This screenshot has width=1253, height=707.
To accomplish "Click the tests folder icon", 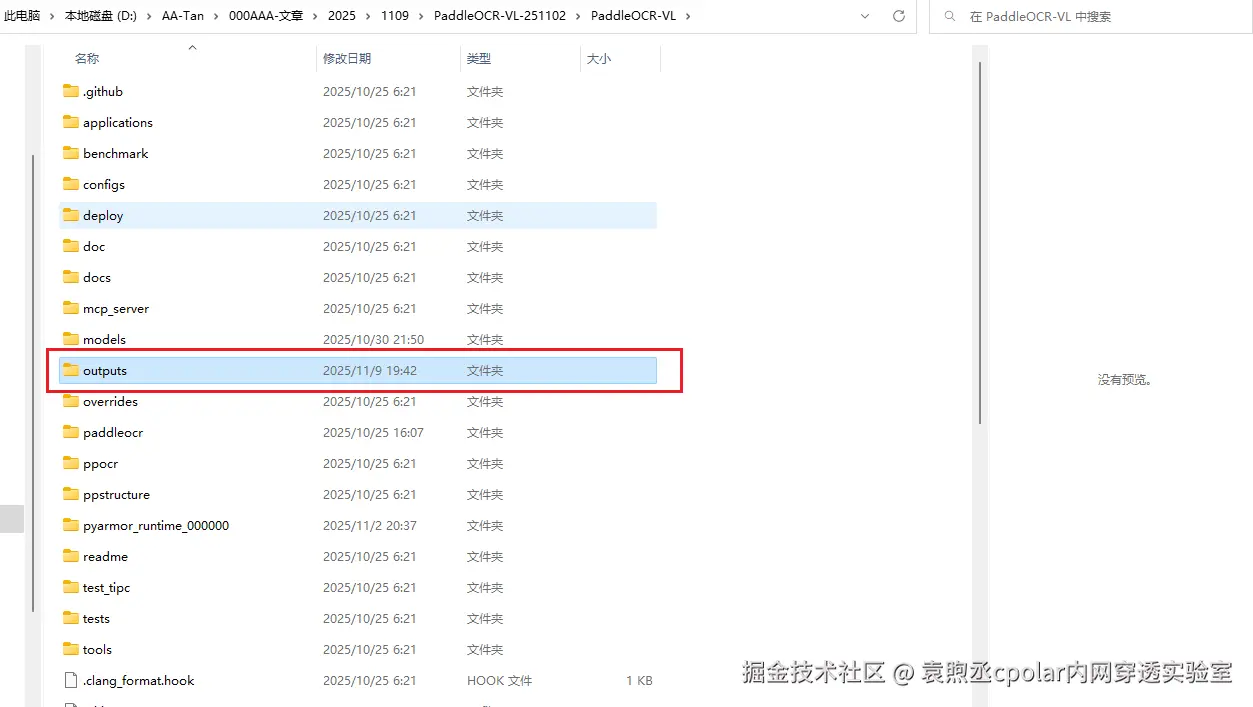I will pos(70,618).
